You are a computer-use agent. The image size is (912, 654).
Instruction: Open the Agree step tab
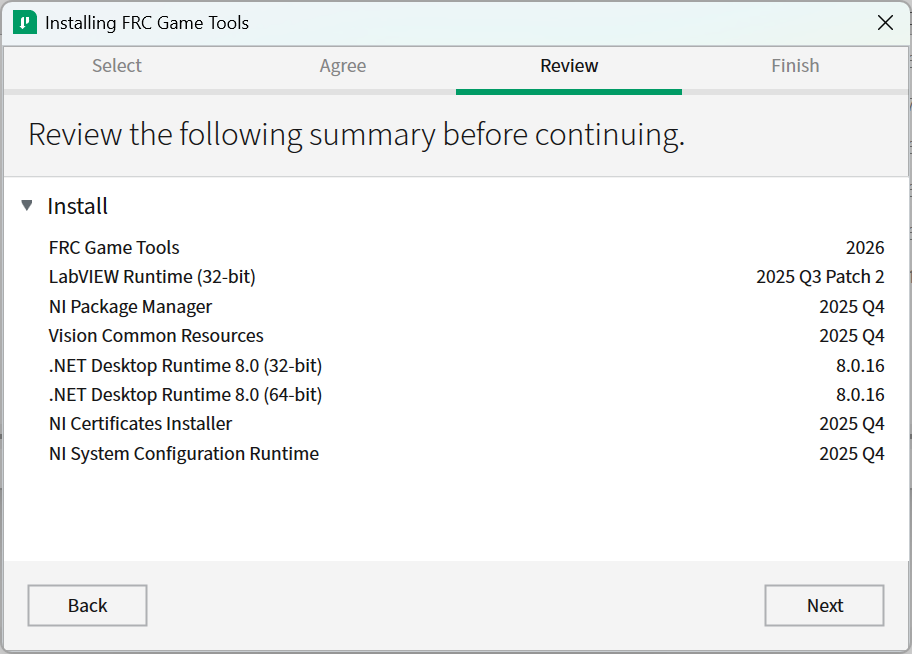342,66
